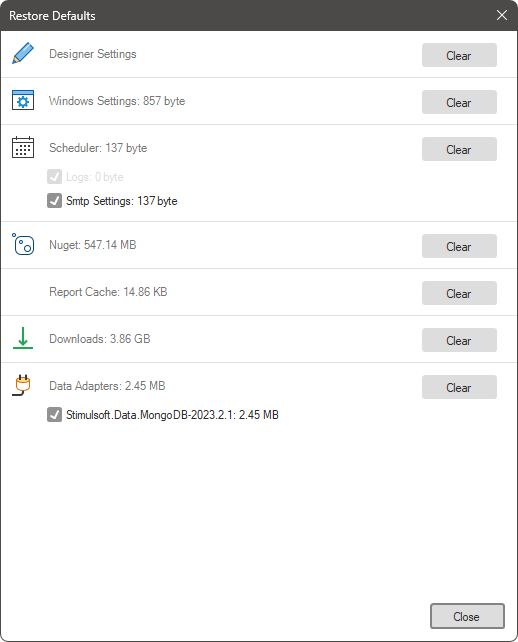Close the dialog using the Close button

467,616
